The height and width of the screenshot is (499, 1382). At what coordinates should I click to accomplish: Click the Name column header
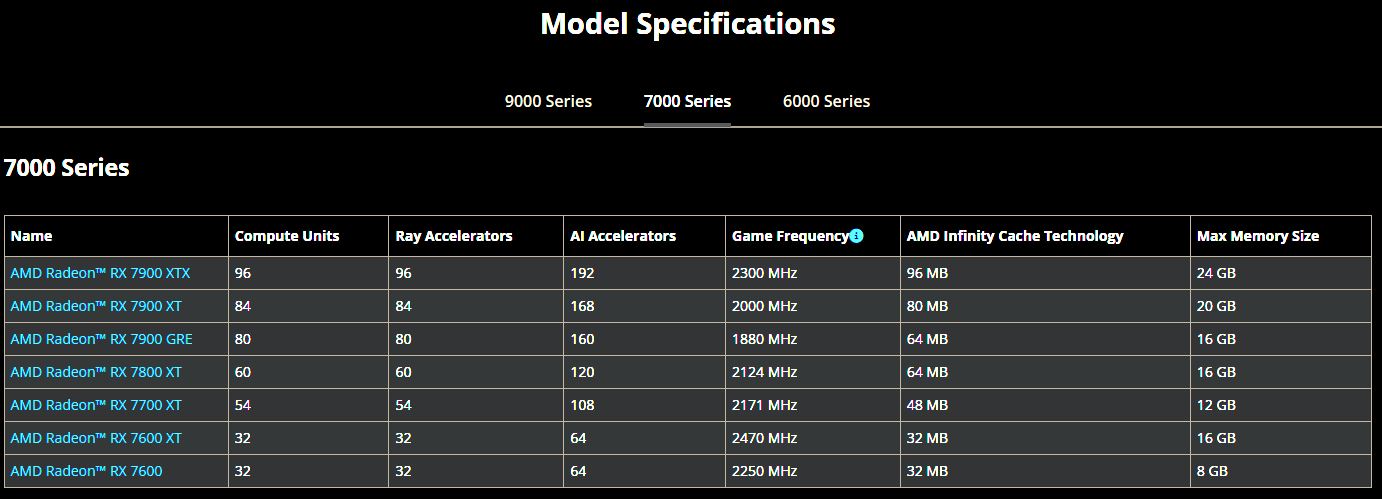point(31,236)
